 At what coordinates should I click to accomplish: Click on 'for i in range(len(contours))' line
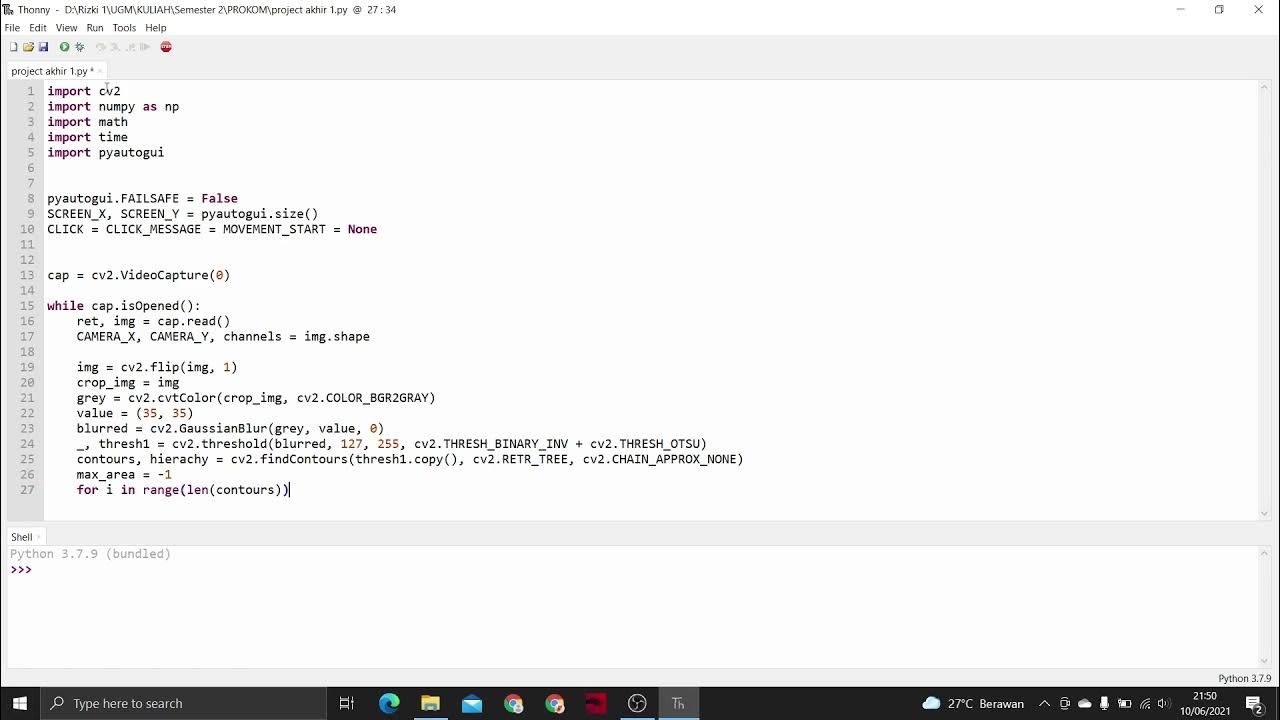point(183,490)
